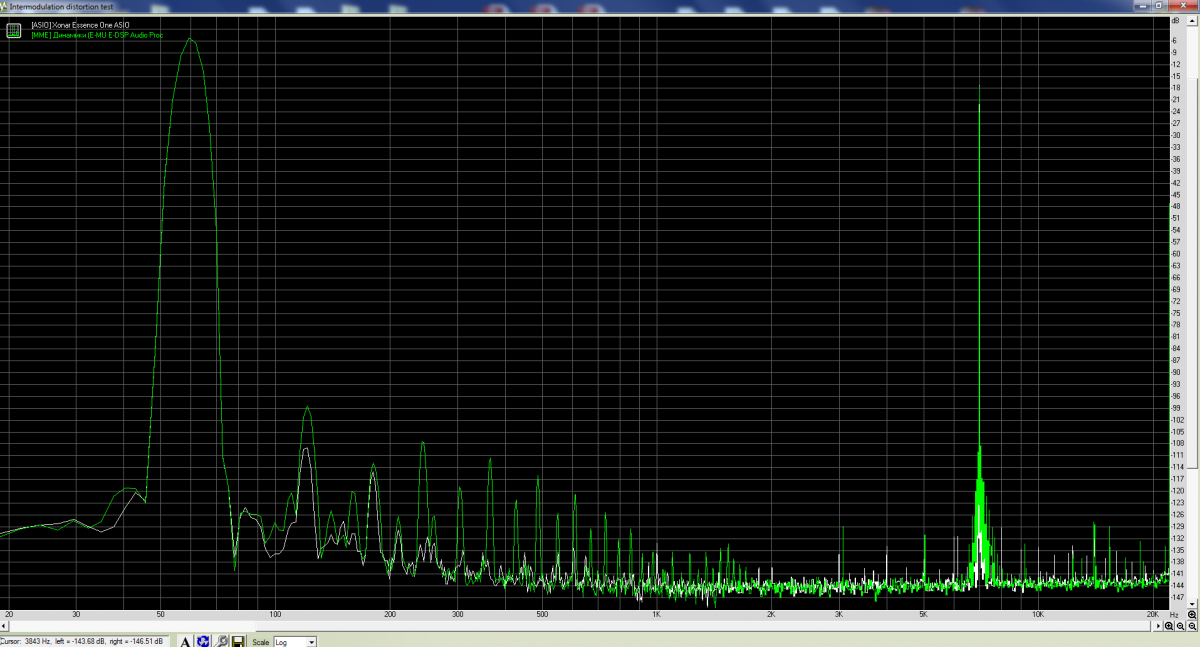
Task: Click the 'Hz' unit label beside the frequency axis
Action: 1175,613
